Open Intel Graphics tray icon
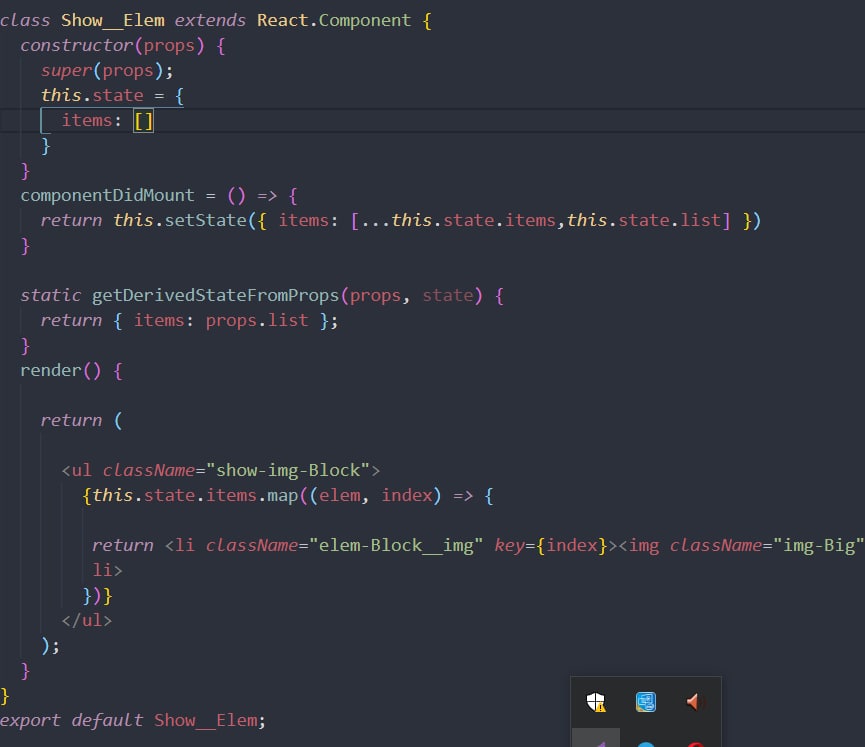Image resolution: width=865 pixels, height=747 pixels. pyautogui.click(x=645, y=702)
